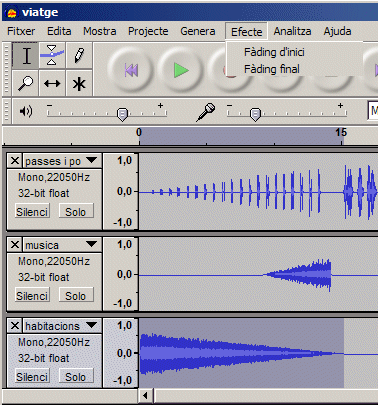Select the Selection (I-beam) tool
The width and height of the screenshot is (378, 405).
pos(26,56)
